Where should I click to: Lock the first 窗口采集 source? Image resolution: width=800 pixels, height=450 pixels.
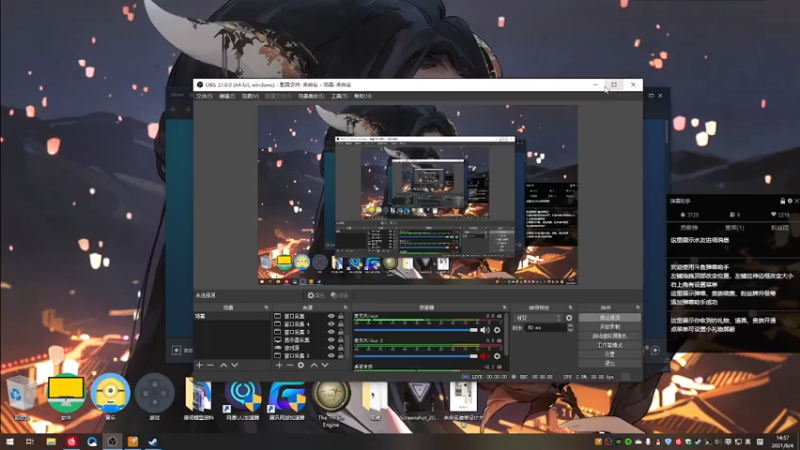[341, 316]
